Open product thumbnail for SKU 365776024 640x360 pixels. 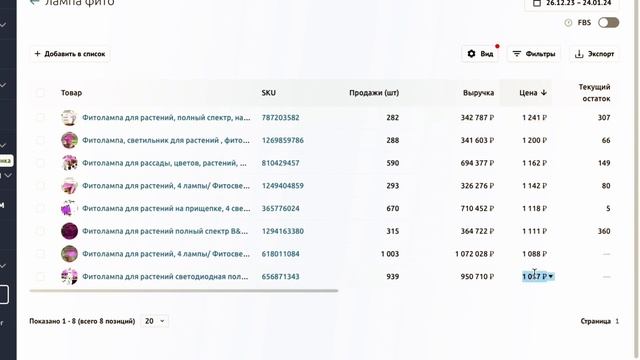coord(69,209)
